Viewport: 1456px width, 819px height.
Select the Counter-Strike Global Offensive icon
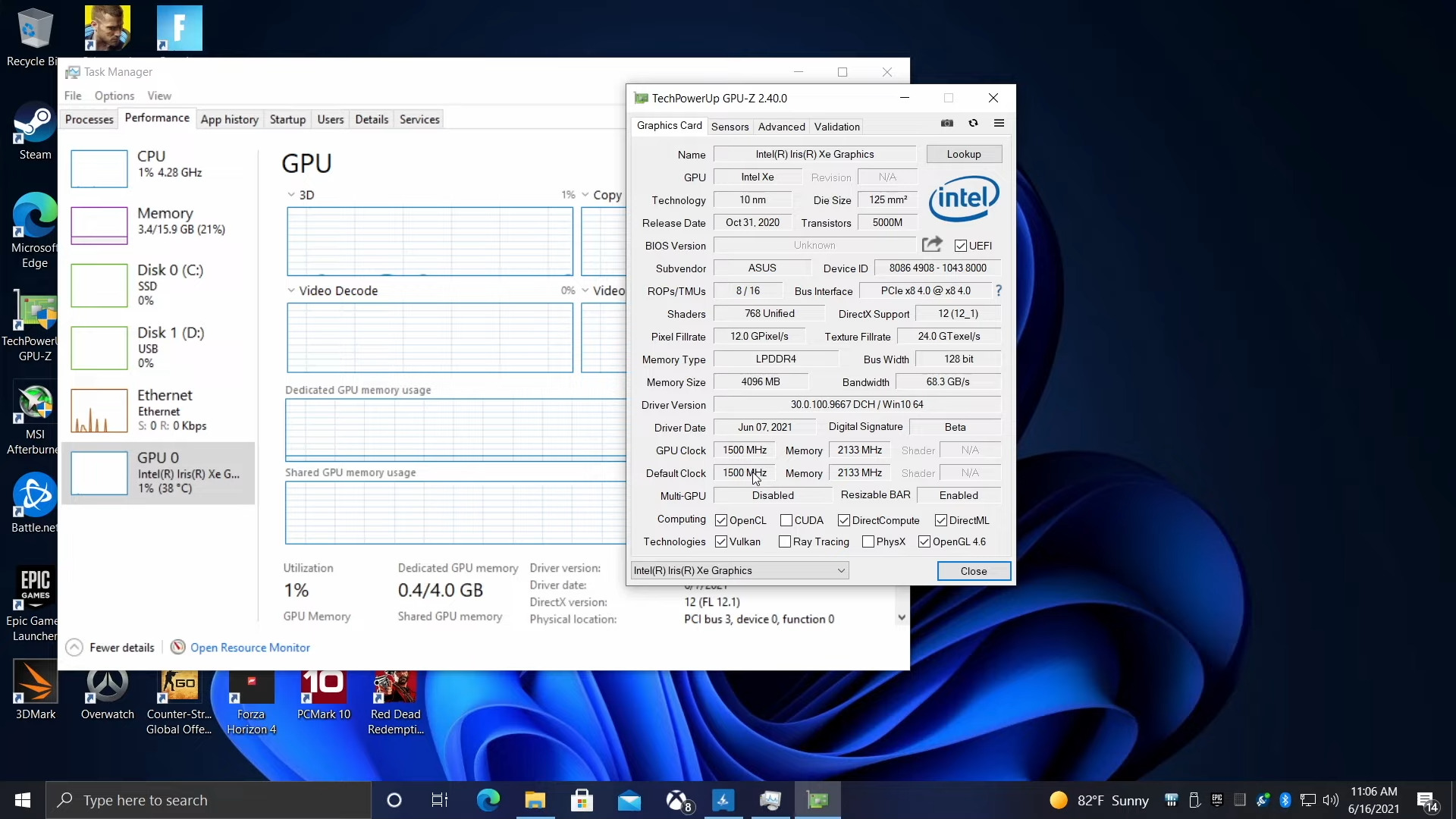coord(179,701)
